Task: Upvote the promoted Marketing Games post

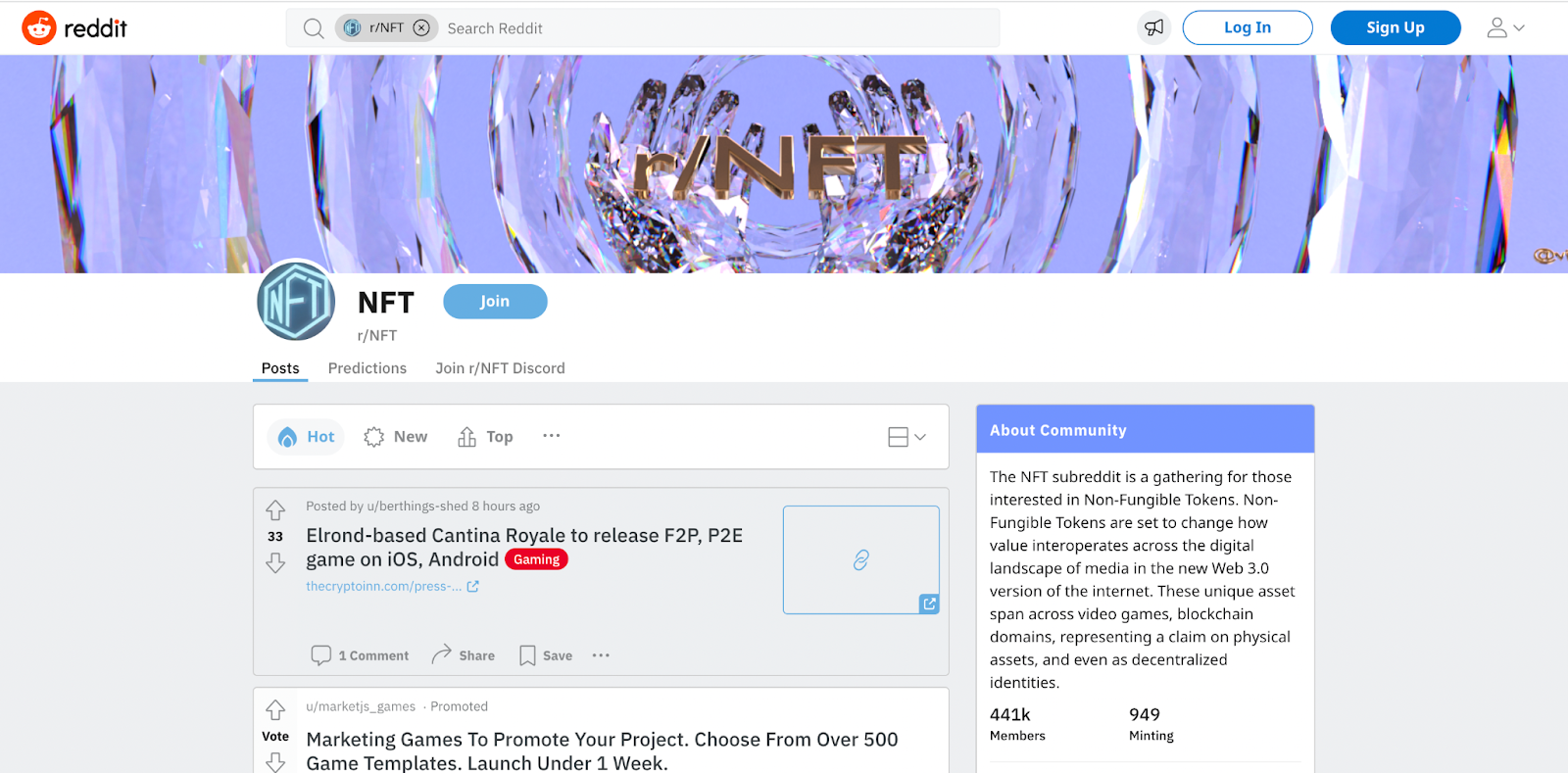Action: [275, 709]
